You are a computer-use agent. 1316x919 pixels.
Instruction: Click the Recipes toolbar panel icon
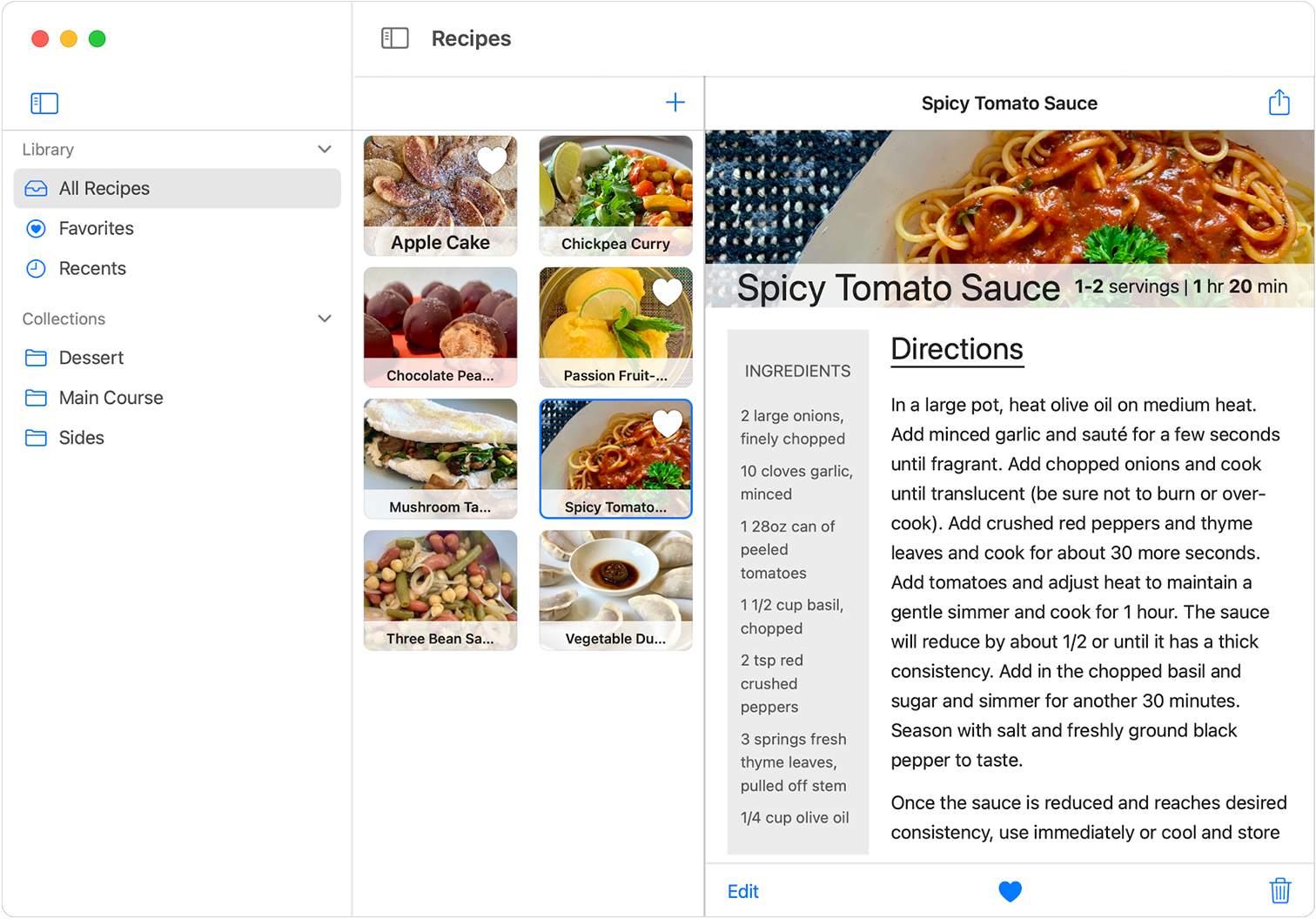(x=395, y=37)
